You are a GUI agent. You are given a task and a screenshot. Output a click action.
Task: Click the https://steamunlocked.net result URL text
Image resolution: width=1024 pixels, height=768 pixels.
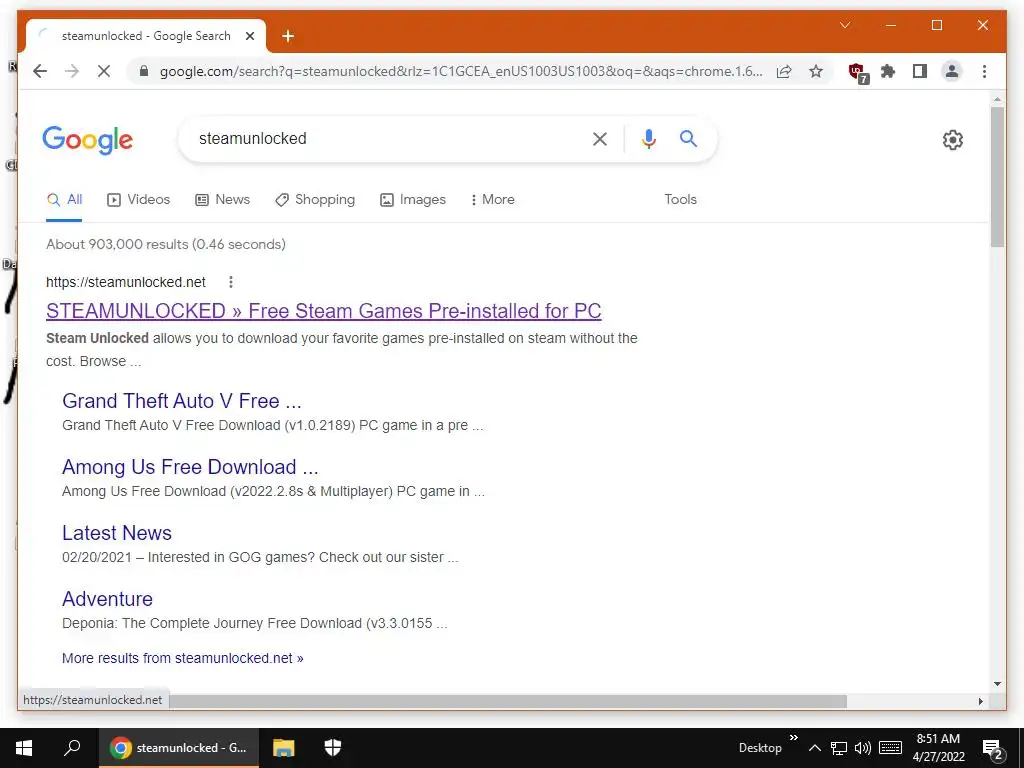(x=125, y=282)
